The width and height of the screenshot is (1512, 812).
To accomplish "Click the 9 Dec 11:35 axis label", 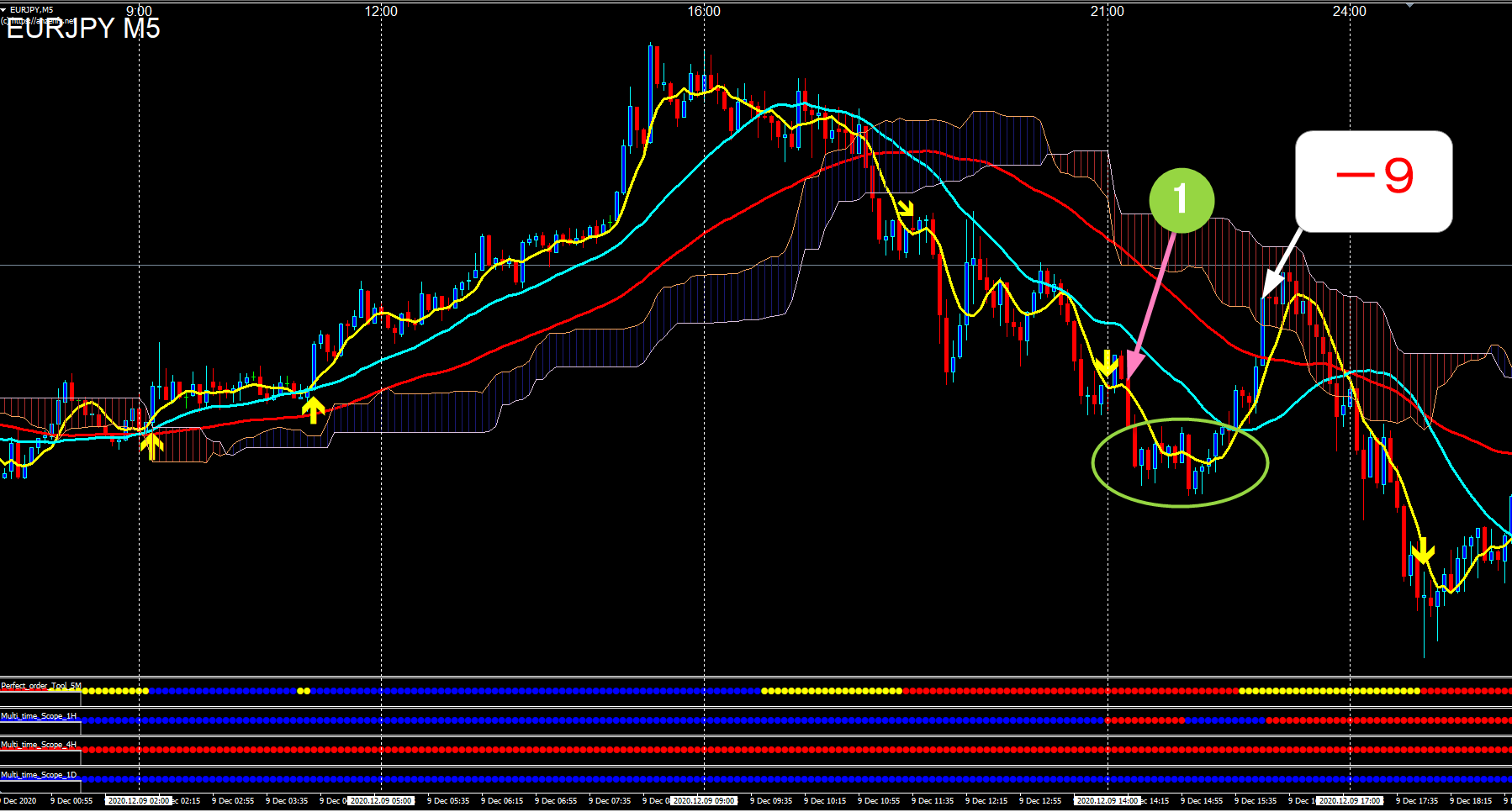I will tap(933, 801).
